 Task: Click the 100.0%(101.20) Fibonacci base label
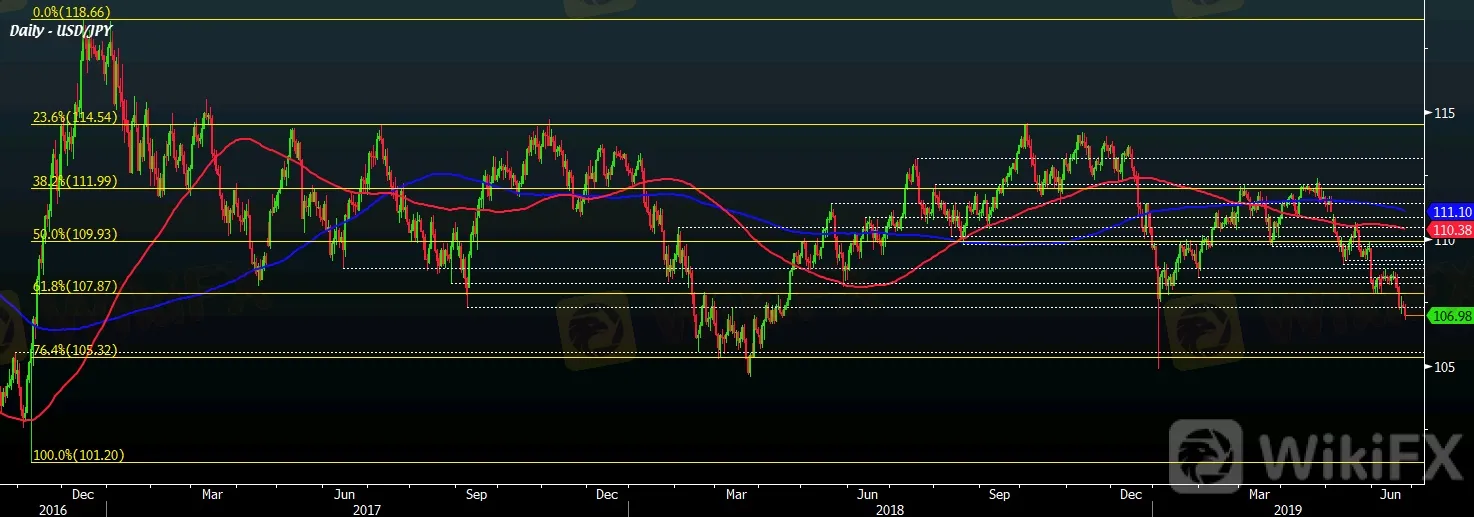[79, 455]
